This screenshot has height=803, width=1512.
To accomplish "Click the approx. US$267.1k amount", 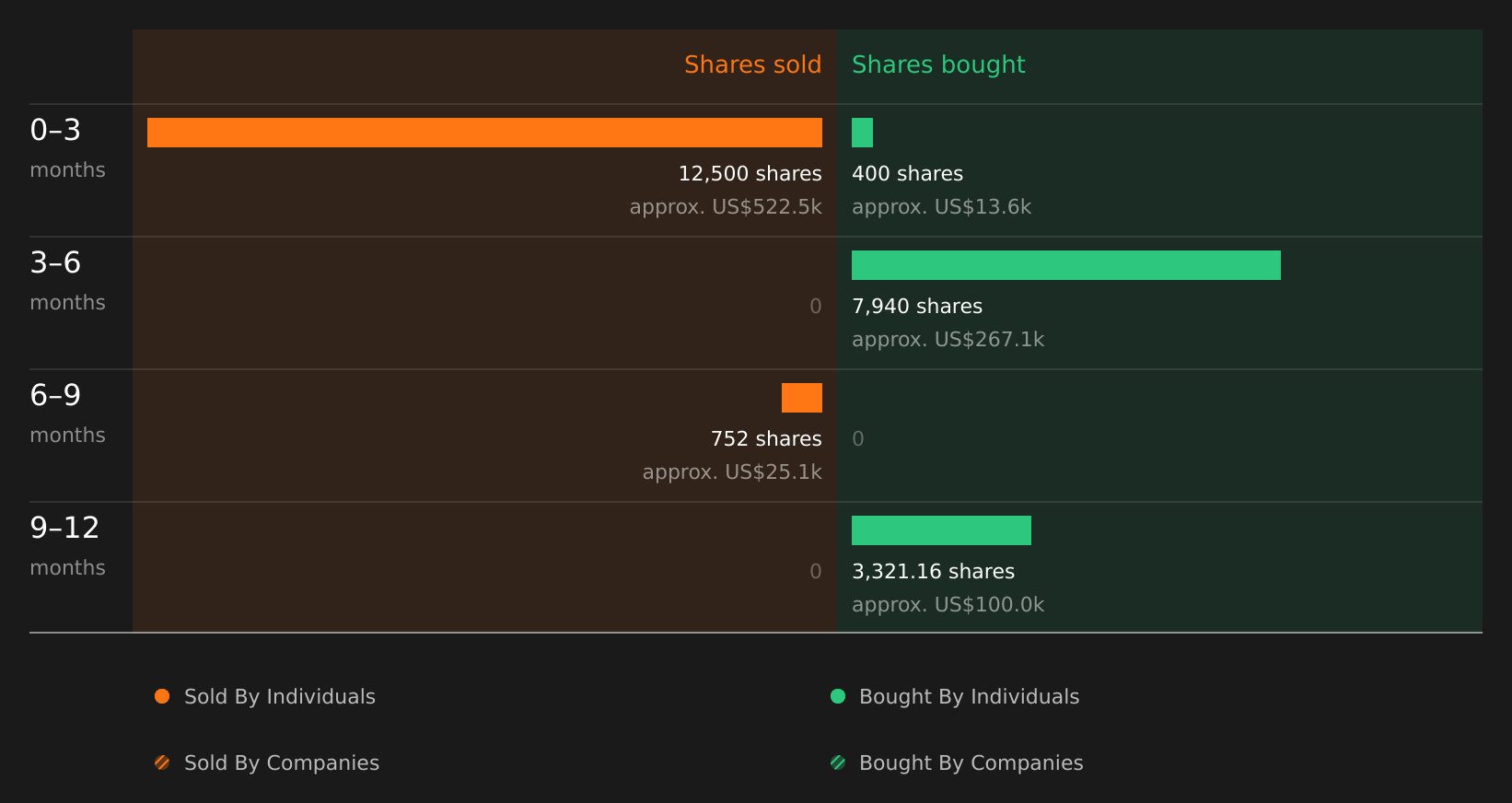I will tap(948, 339).
